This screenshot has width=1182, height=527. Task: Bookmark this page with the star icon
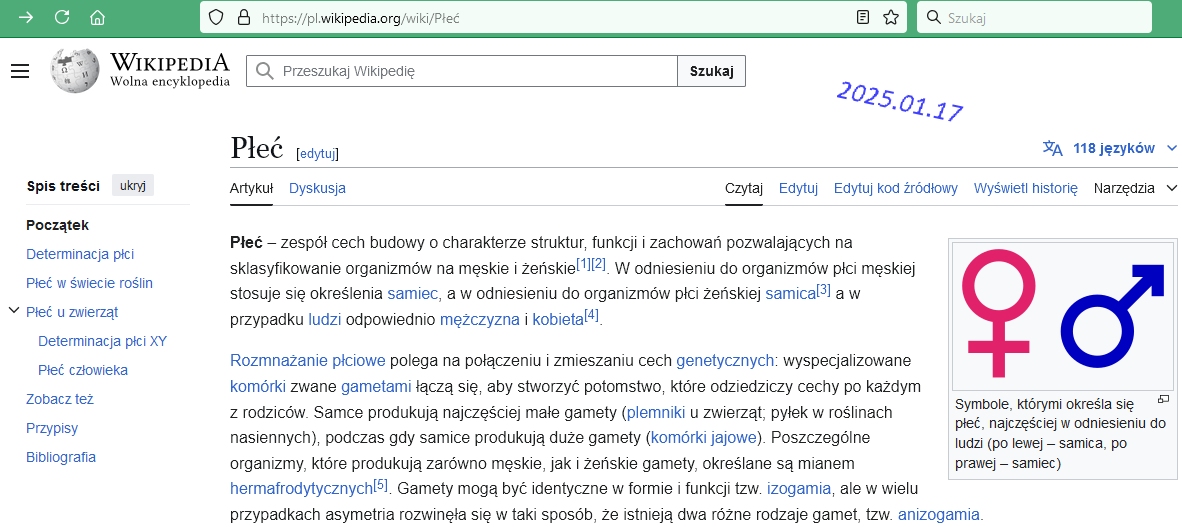coord(890,17)
